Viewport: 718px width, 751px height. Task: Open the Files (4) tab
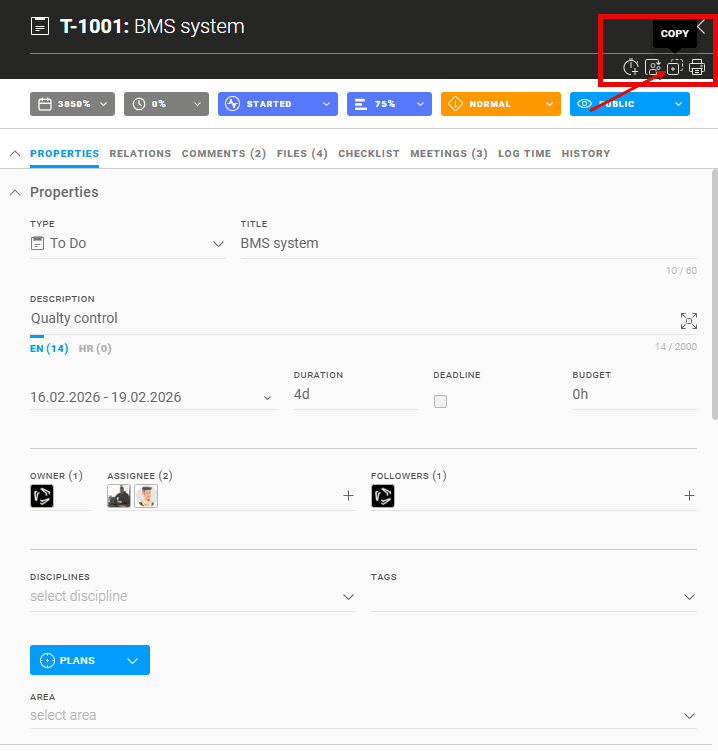pos(302,154)
